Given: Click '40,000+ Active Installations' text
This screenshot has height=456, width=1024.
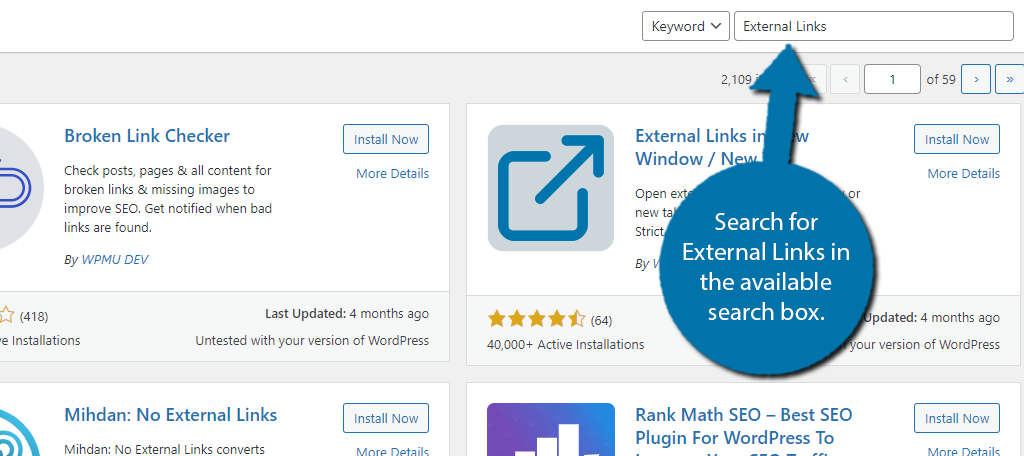Looking at the screenshot, I should point(566,344).
